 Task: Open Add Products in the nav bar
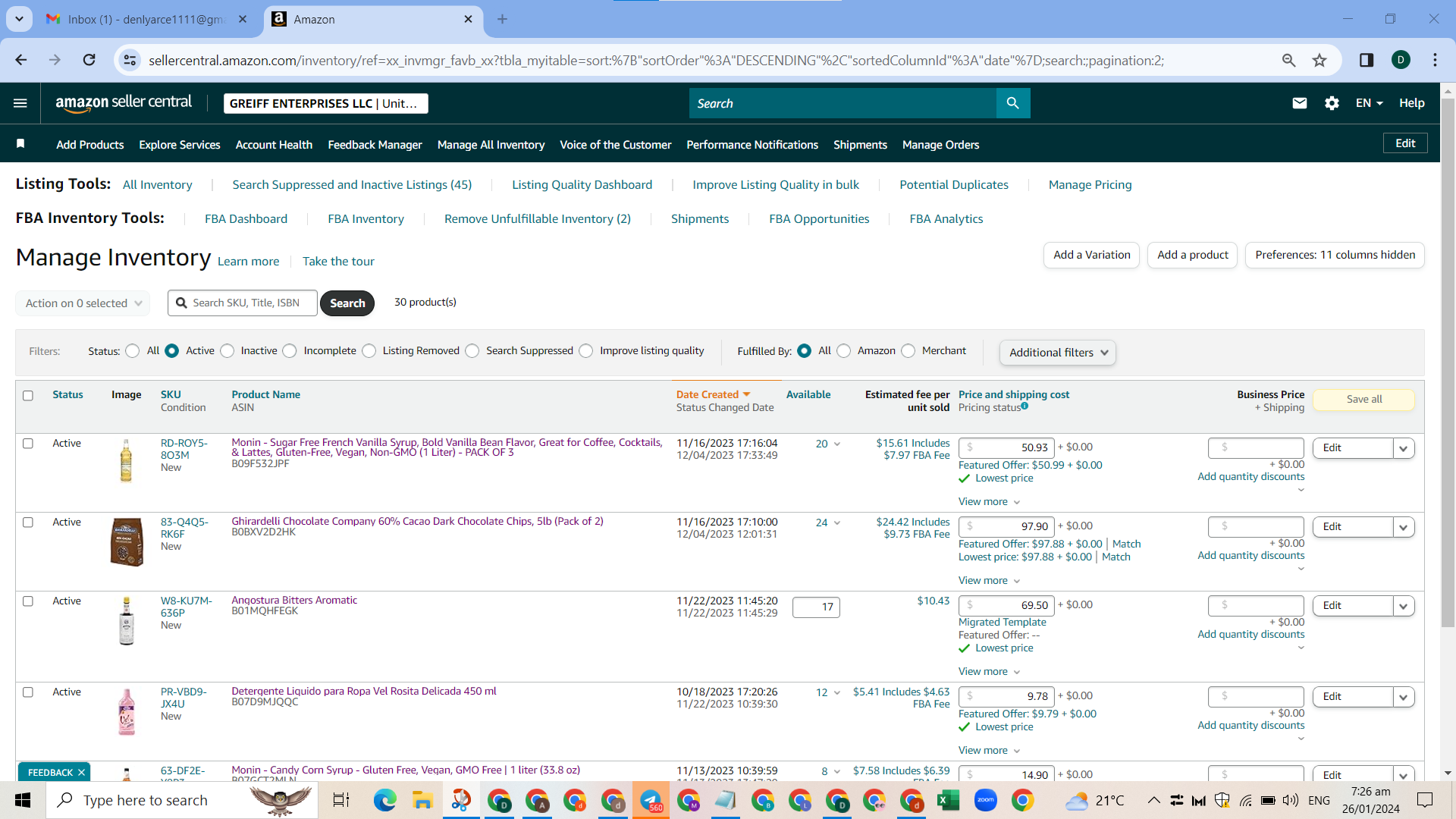[90, 145]
